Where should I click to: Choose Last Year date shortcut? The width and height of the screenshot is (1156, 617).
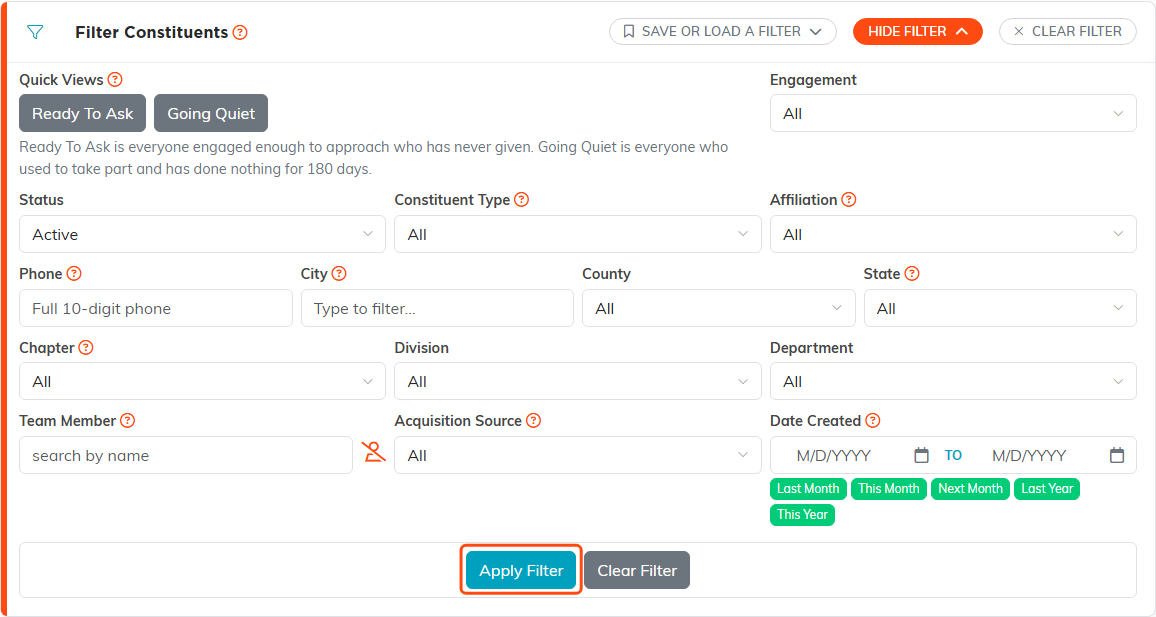(1047, 489)
